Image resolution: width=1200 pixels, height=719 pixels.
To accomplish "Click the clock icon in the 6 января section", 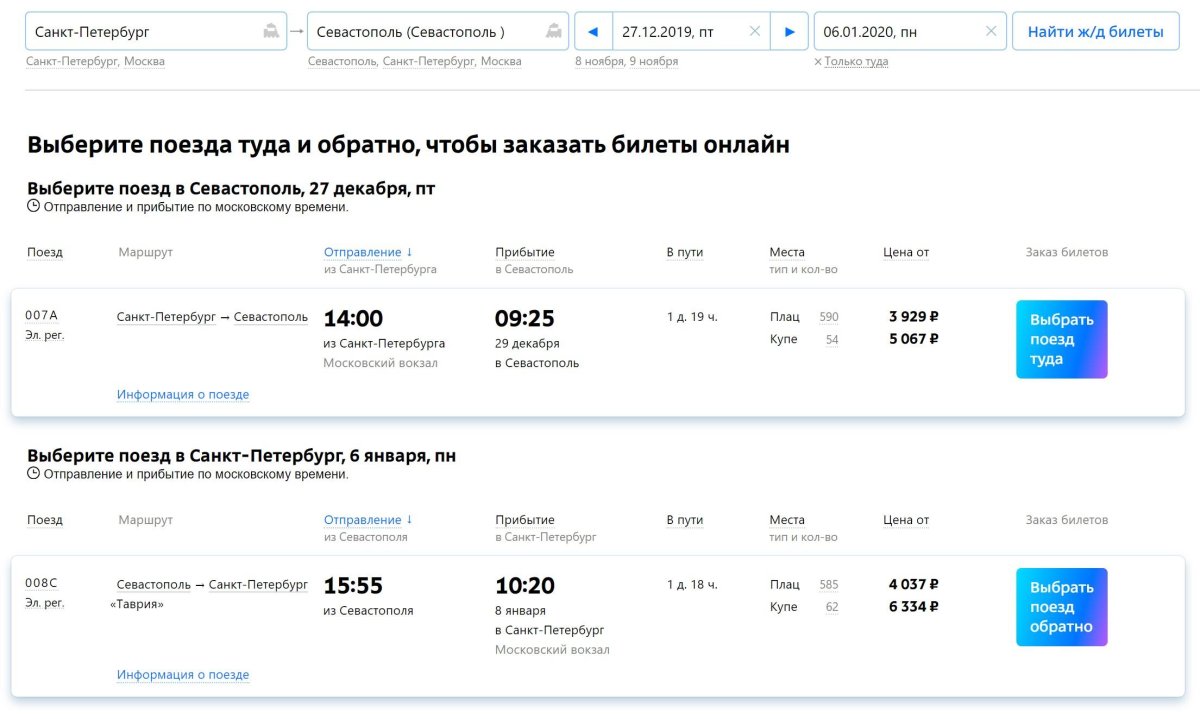I will tap(31, 474).
